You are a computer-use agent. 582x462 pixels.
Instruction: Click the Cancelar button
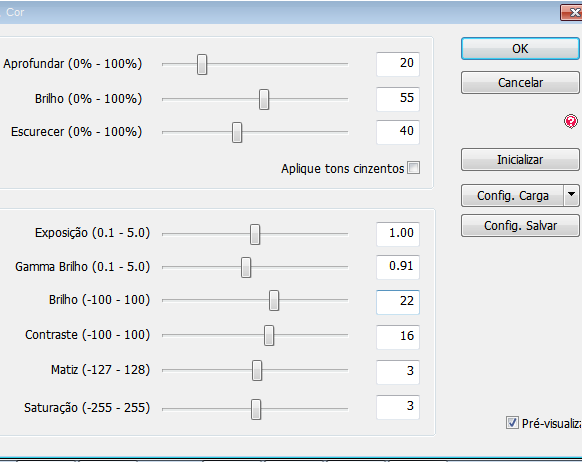(x=520, y=82)
